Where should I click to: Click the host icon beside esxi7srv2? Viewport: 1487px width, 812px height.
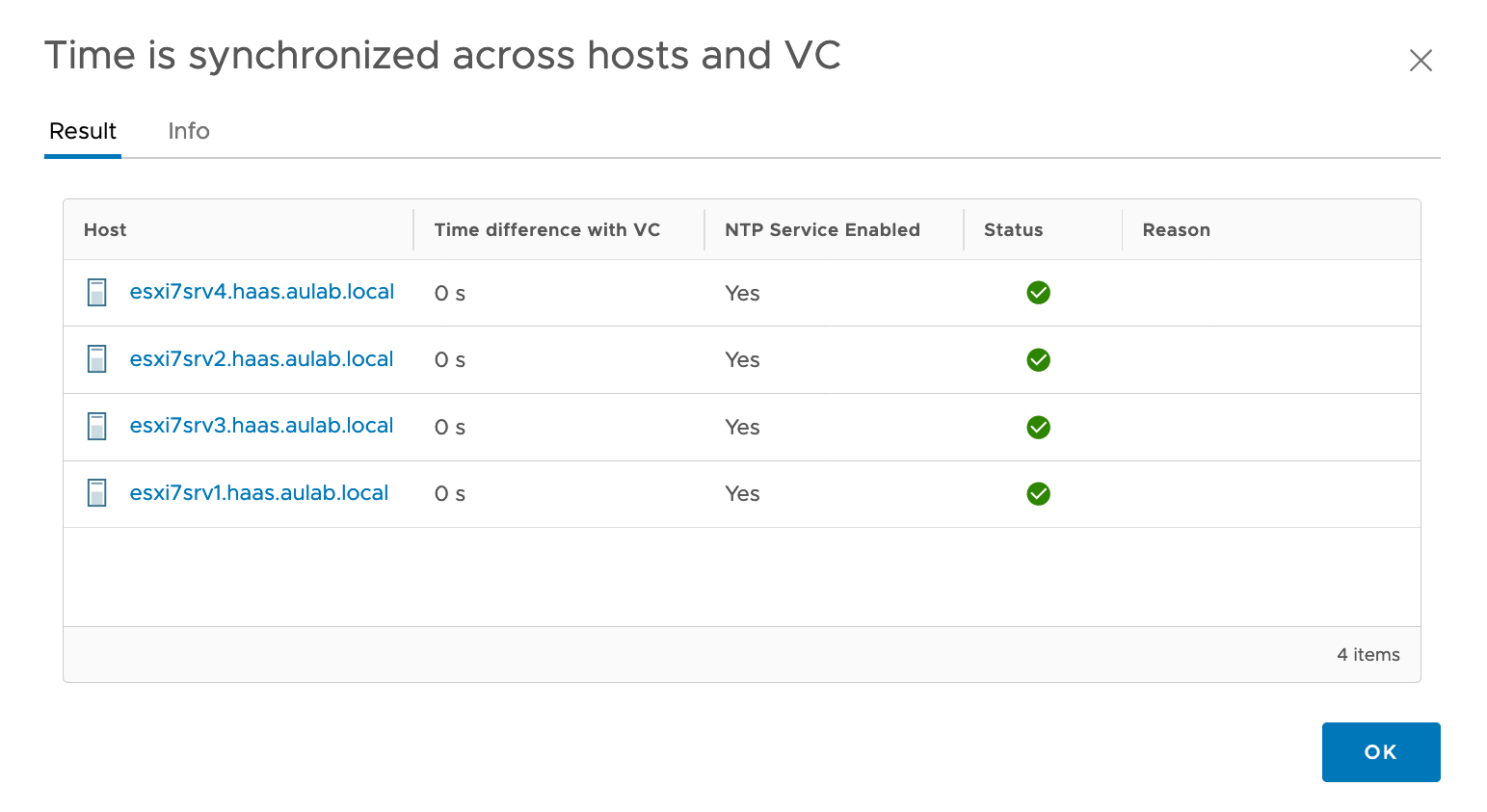97,359
